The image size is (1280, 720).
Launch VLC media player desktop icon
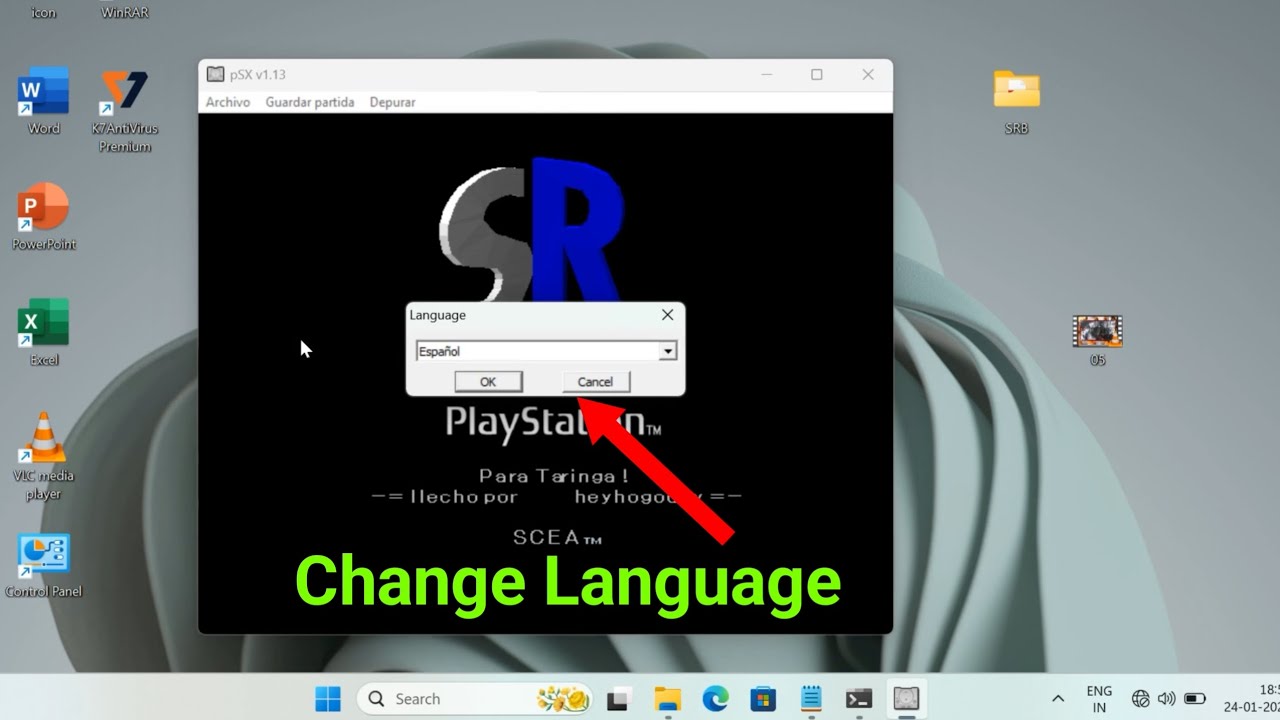pyautogui.click(x=43, y=456)
